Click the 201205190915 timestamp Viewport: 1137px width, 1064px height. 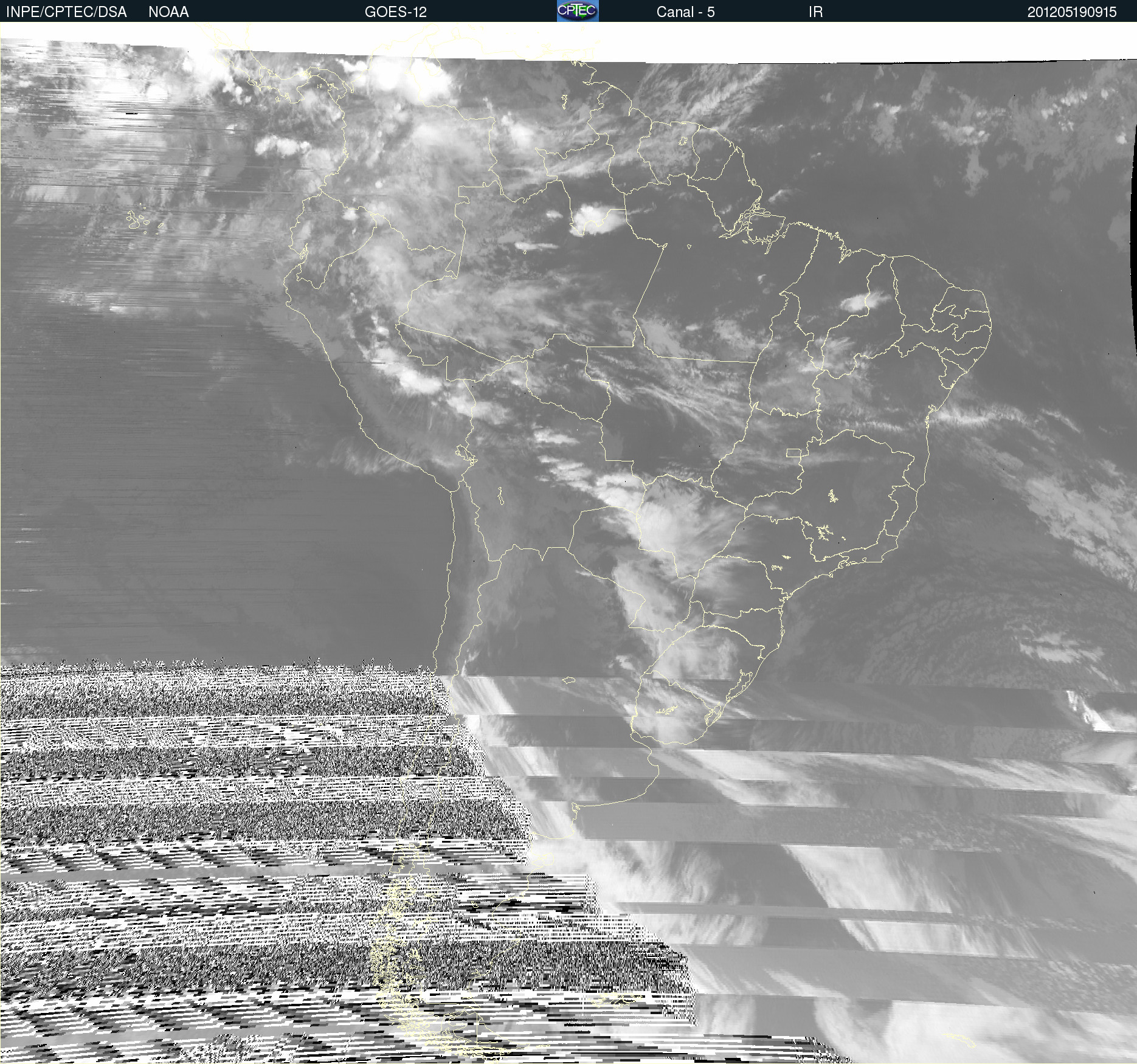[1072, 12]
